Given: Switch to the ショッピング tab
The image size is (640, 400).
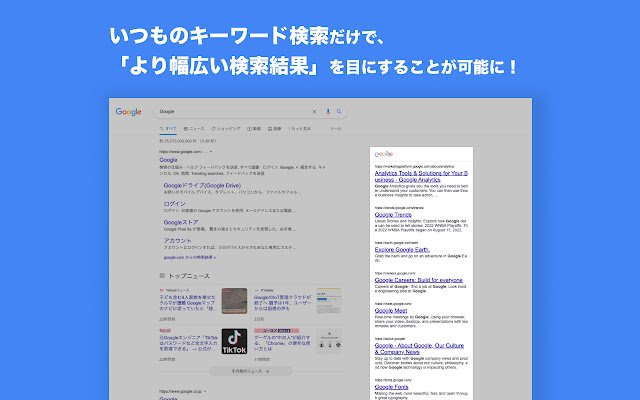Looking at the screenshot, I should (x=226, y=129).
